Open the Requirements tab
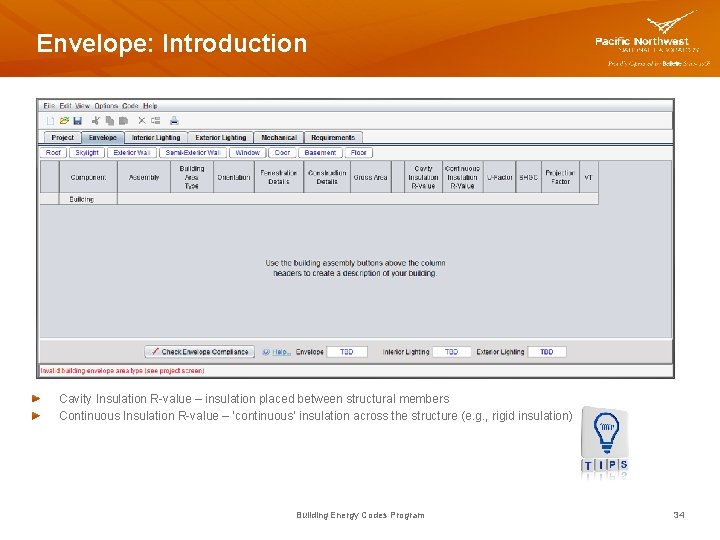The width and height of the screenshot is (720, 540). click(x=333, y=137)
